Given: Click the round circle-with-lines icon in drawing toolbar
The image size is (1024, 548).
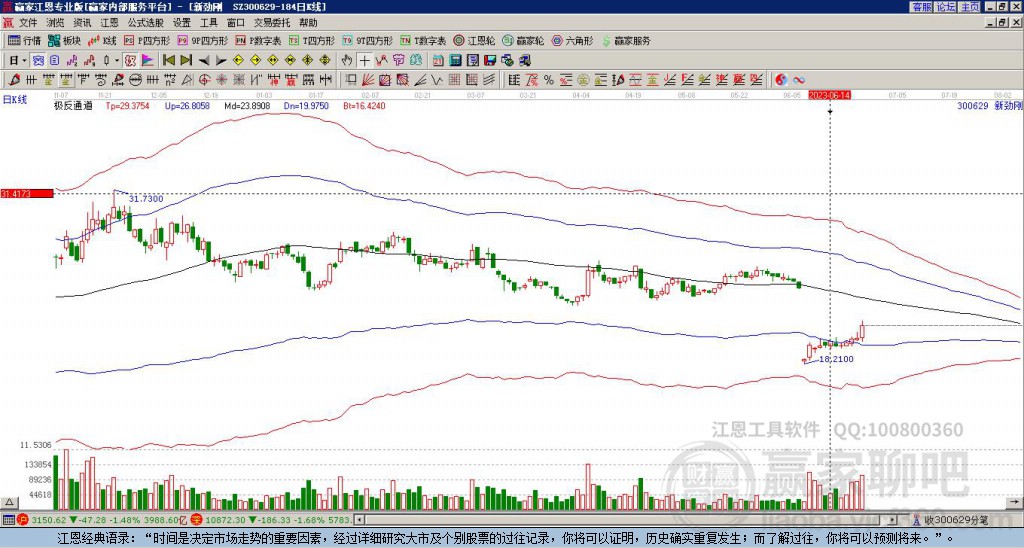Looking at the screenshot, I should pyautogui.click(x=135, y=80).
